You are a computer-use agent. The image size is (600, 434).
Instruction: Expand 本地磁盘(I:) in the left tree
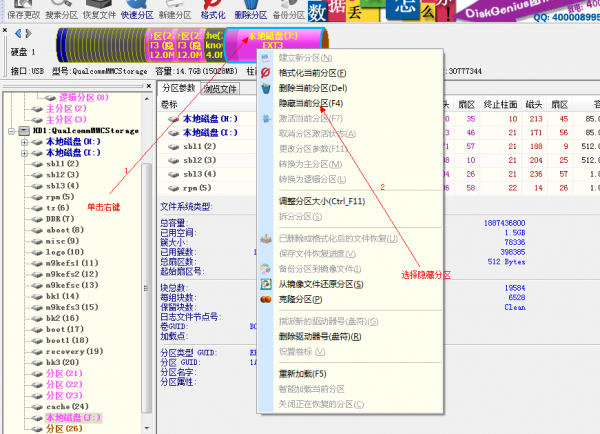click(x=24, y=153)
